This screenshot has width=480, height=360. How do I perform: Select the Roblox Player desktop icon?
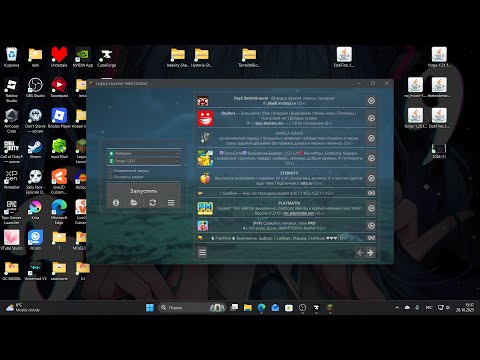click(59, 118)
